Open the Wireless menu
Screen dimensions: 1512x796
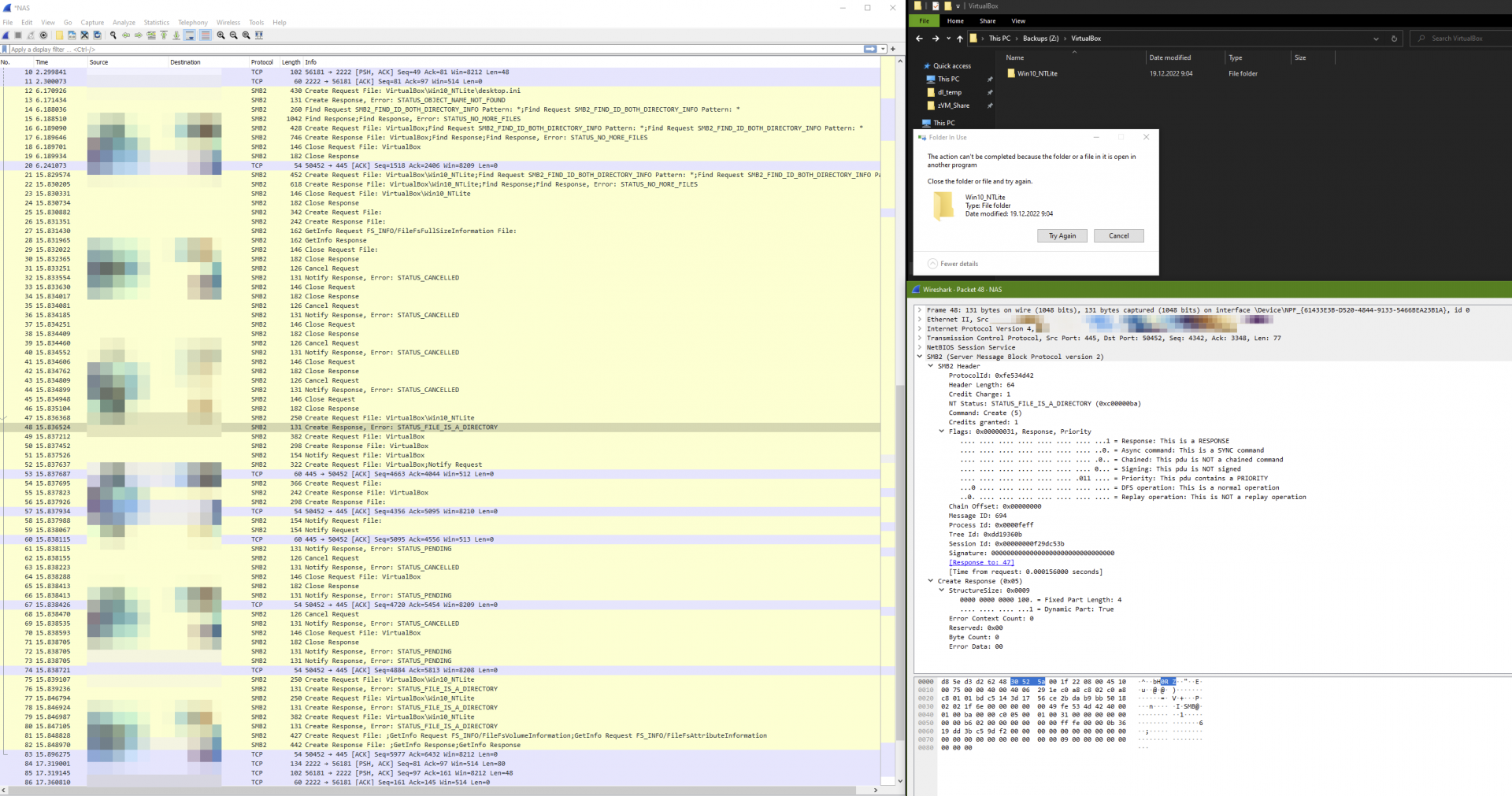[228, 22]
